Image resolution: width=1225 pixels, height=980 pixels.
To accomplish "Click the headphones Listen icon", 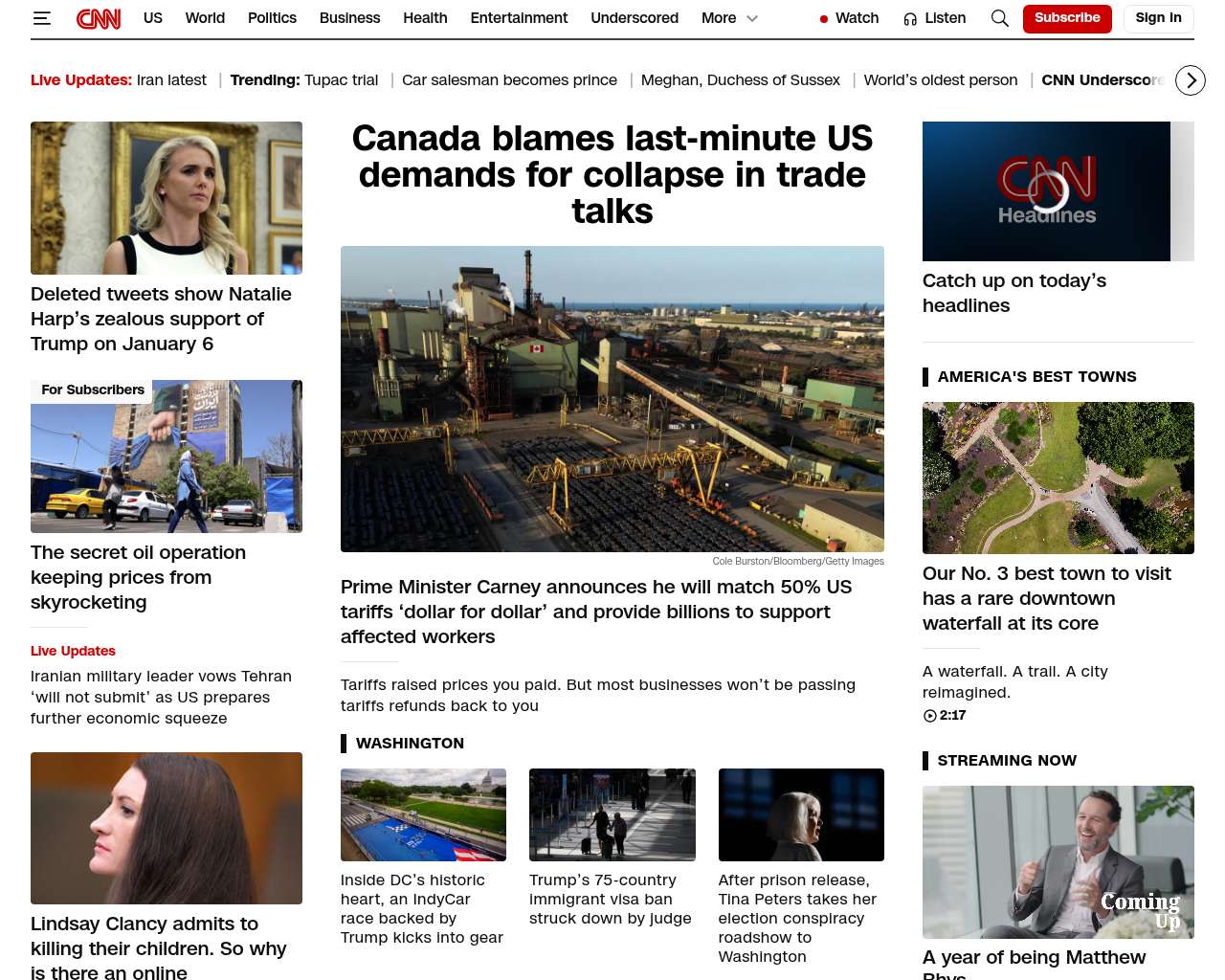I will (910, 18).
